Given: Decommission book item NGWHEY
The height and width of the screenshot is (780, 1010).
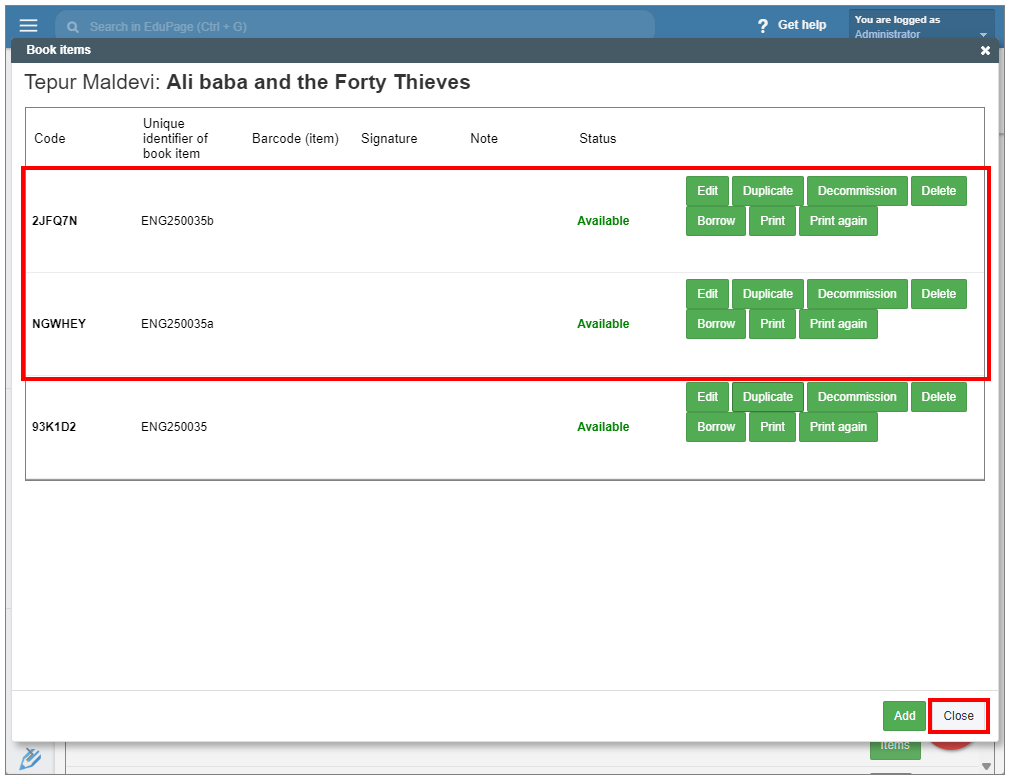Looking at the screenshot, I should [857, 294].
